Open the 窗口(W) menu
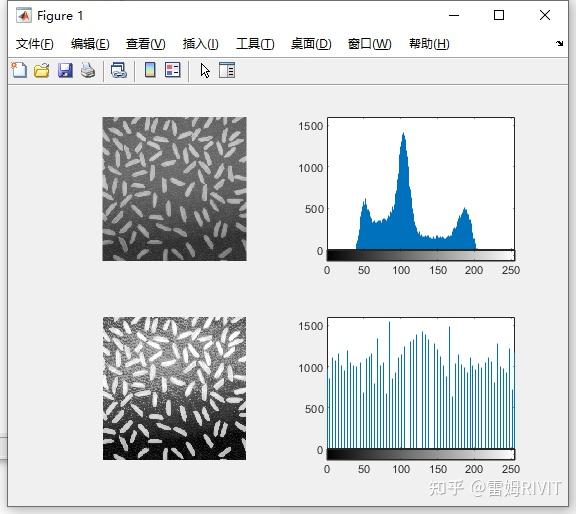 point(370,44)
